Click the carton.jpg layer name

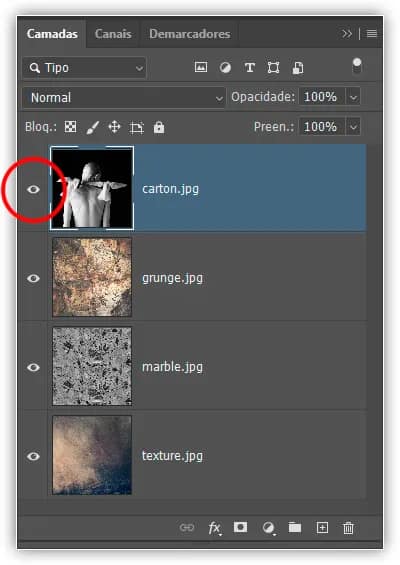click(x=170, y=189)
